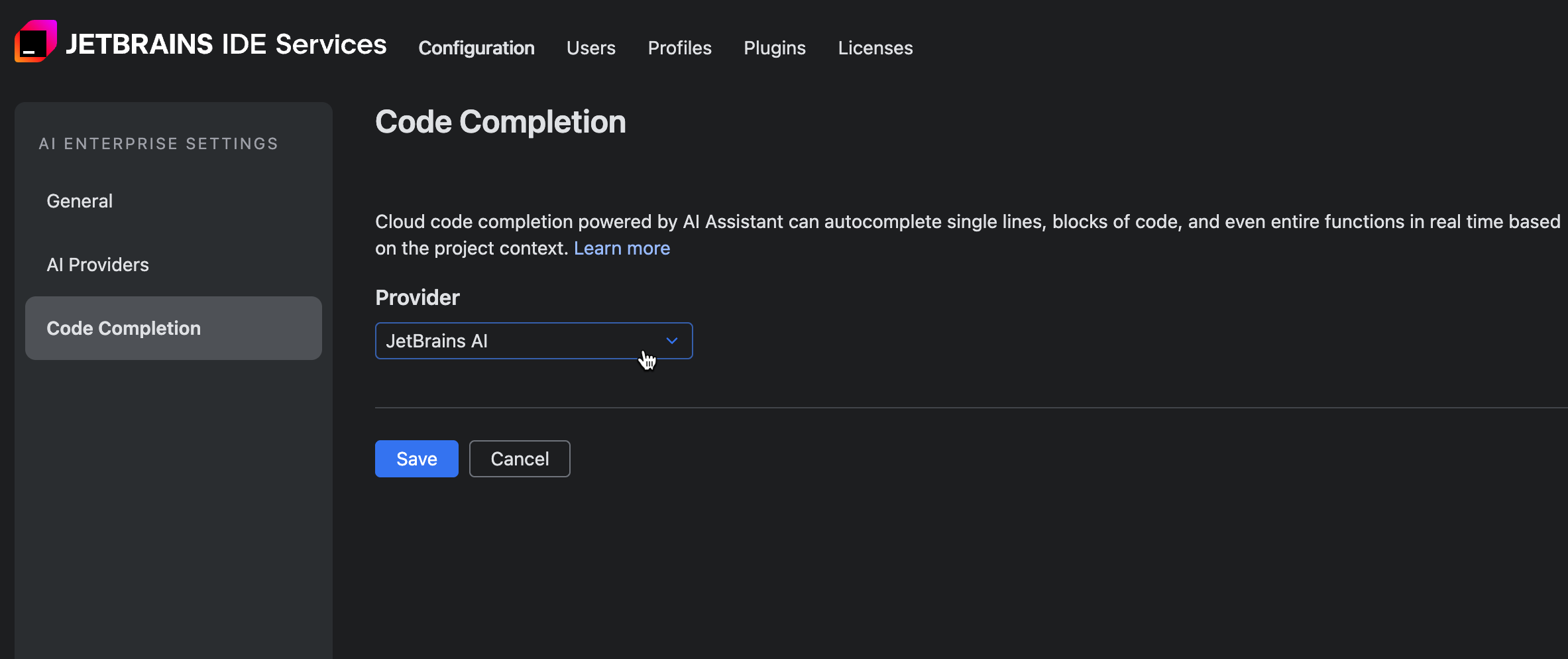Click the AI Enterprise Settings heading
Viewport: 1568px width, 659px height.
tap(158, 143)
